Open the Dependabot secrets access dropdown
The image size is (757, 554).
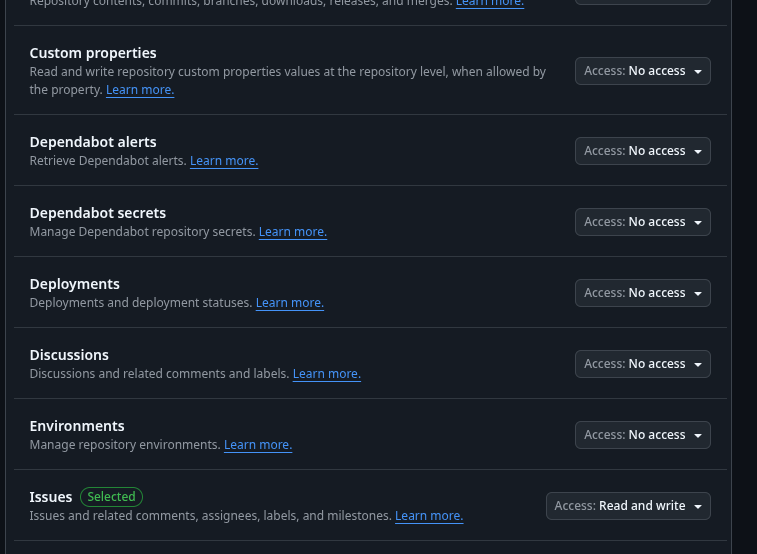(642, 222)
